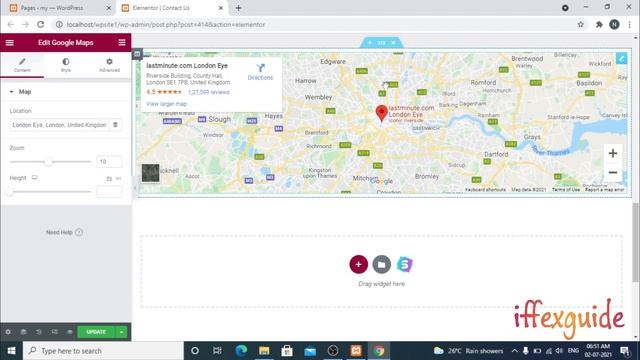This screenshot has height=360, width=640.
Task: Switch to satellite view thumbnail
Action: [x=151, y=173]
